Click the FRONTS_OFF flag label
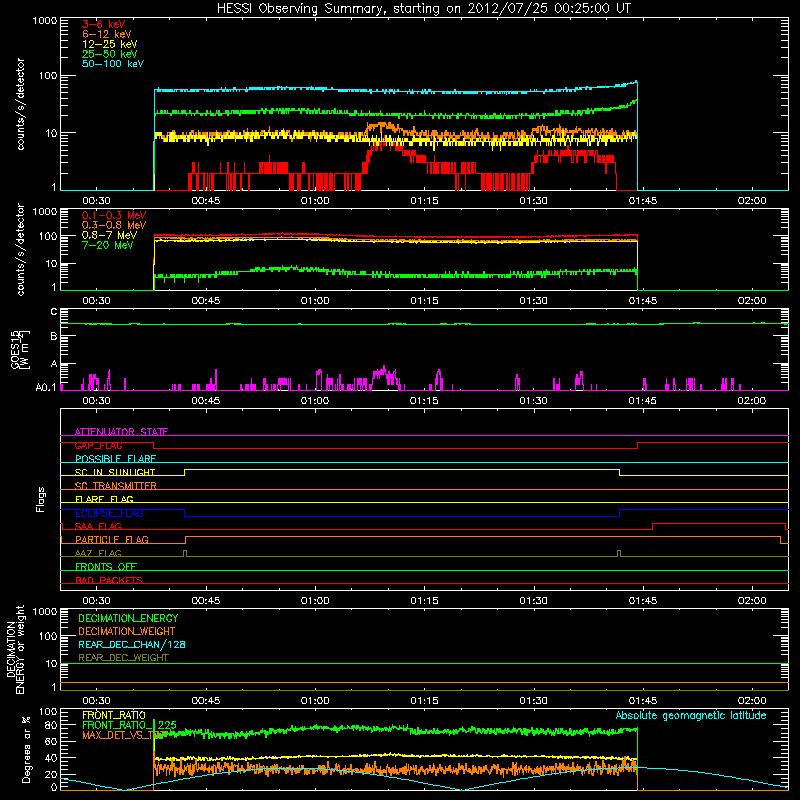This screenshot has width=800, height=800. [106, 566]
